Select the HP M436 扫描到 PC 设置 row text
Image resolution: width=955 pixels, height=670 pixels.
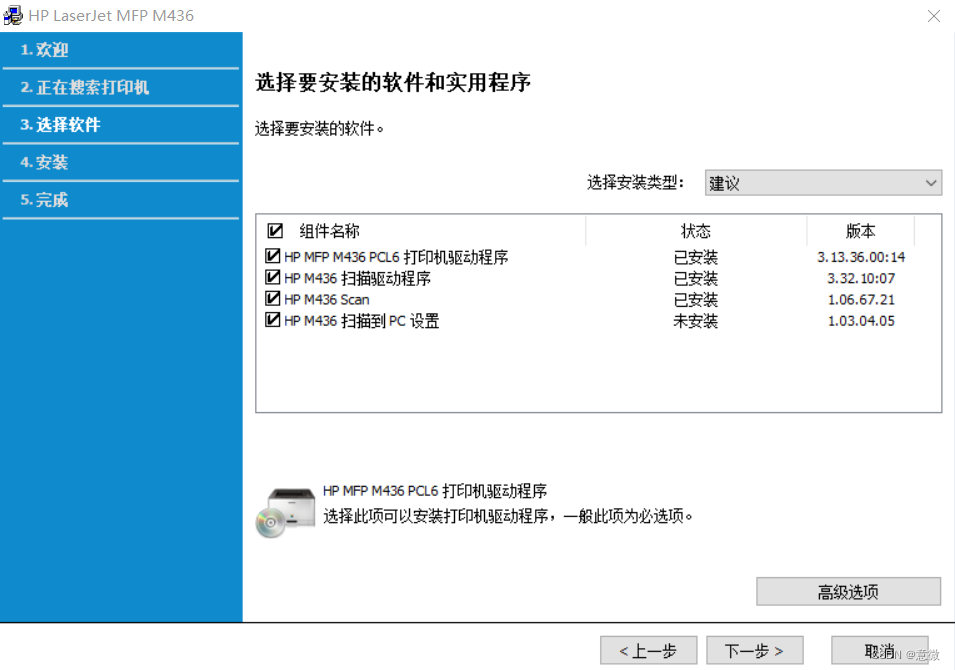click(x=362, y=321)
